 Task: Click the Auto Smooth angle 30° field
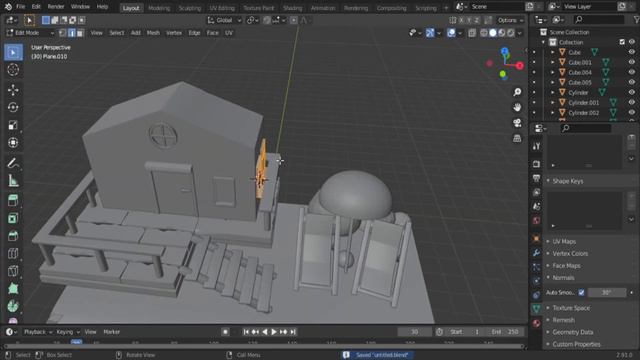tap(607, 293)
